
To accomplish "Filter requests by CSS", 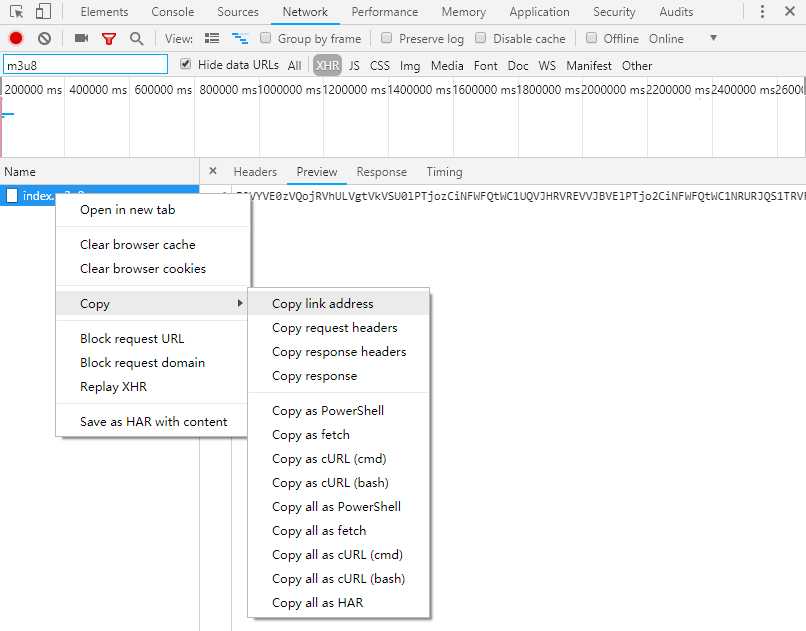I will point(379,65).
